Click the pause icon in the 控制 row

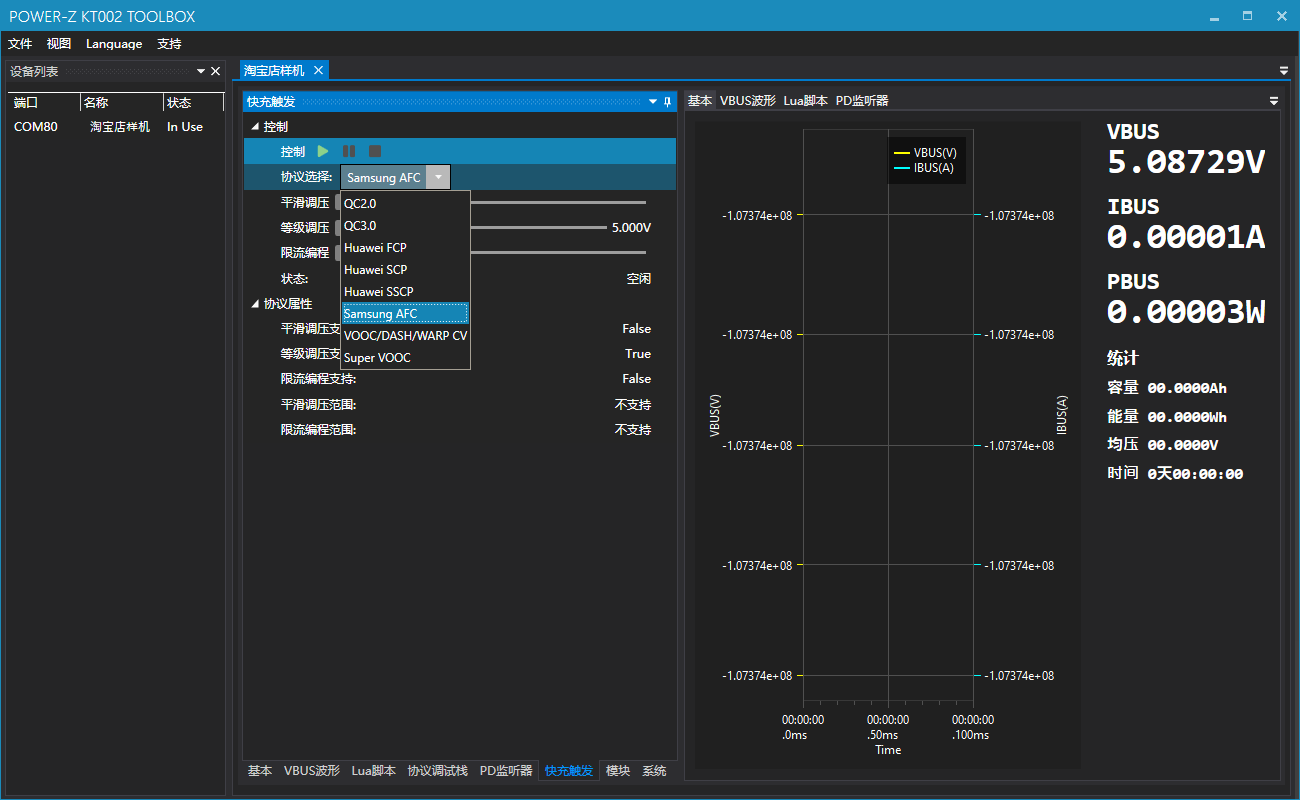click(x=349, y=151)
